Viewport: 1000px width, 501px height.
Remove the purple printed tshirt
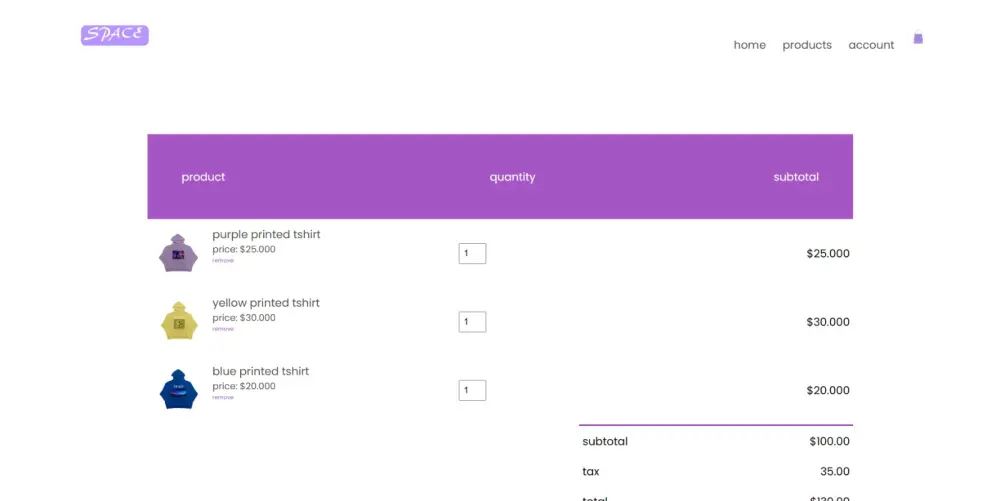point(223,261)
